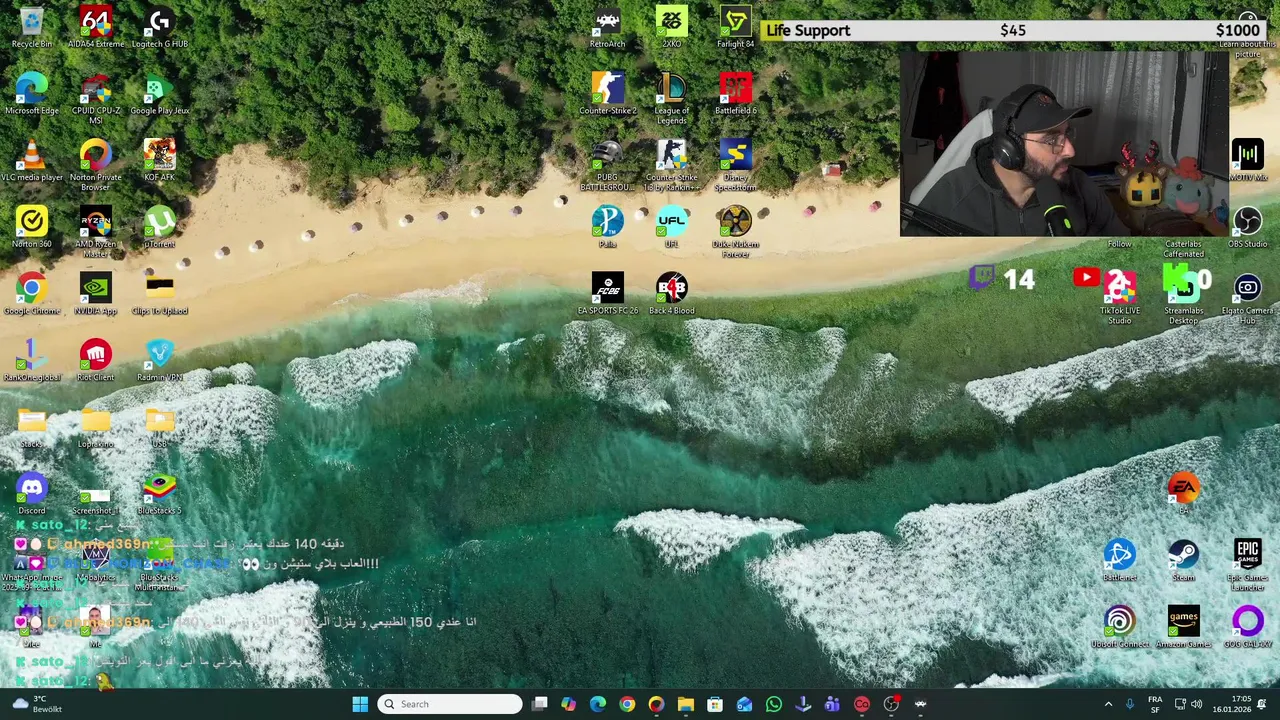Click the taskbar Search box
The height and width of the screenshot is (720, 1280).
[x=450, y=704]
